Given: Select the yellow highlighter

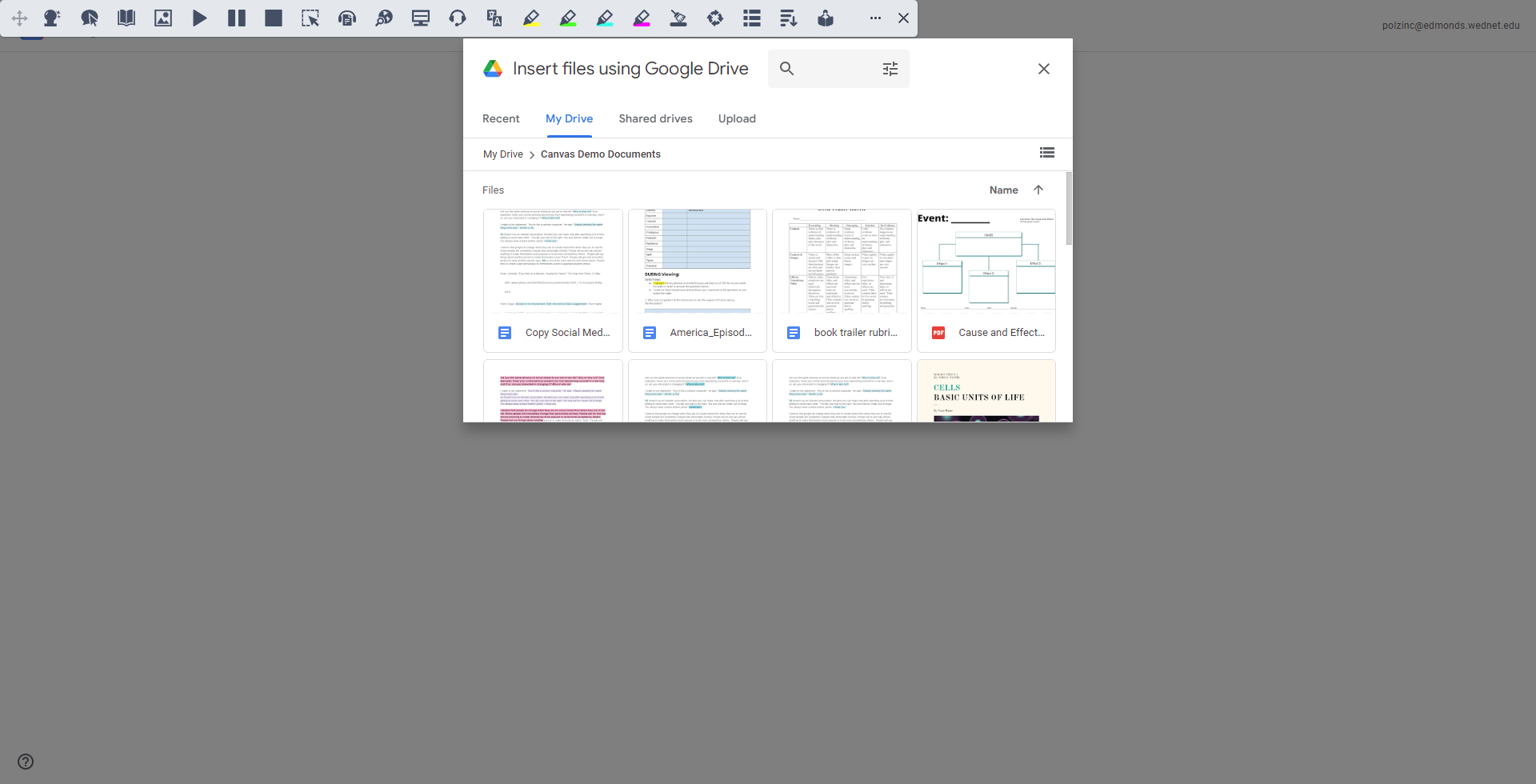Looking at the screenshot, I should click(x=531, y=18).
